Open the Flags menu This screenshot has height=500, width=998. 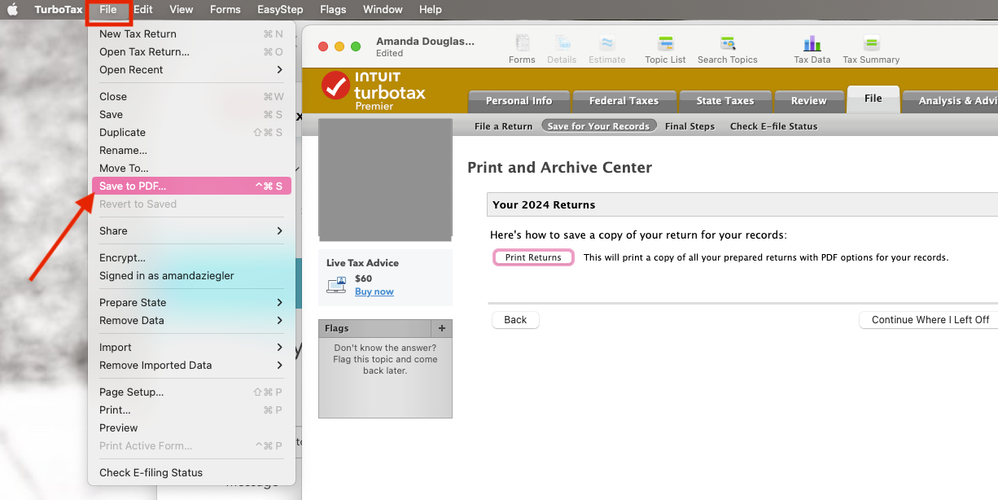tap(333, 10)
